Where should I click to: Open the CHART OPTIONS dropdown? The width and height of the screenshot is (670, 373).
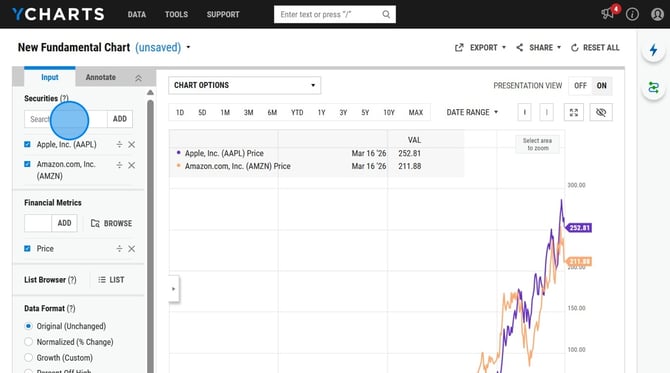[x=244, y=85]
